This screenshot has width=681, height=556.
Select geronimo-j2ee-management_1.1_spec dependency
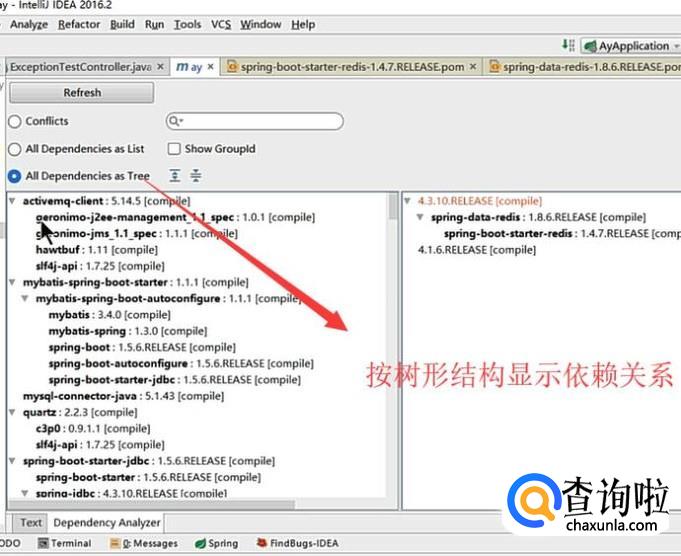175,217
